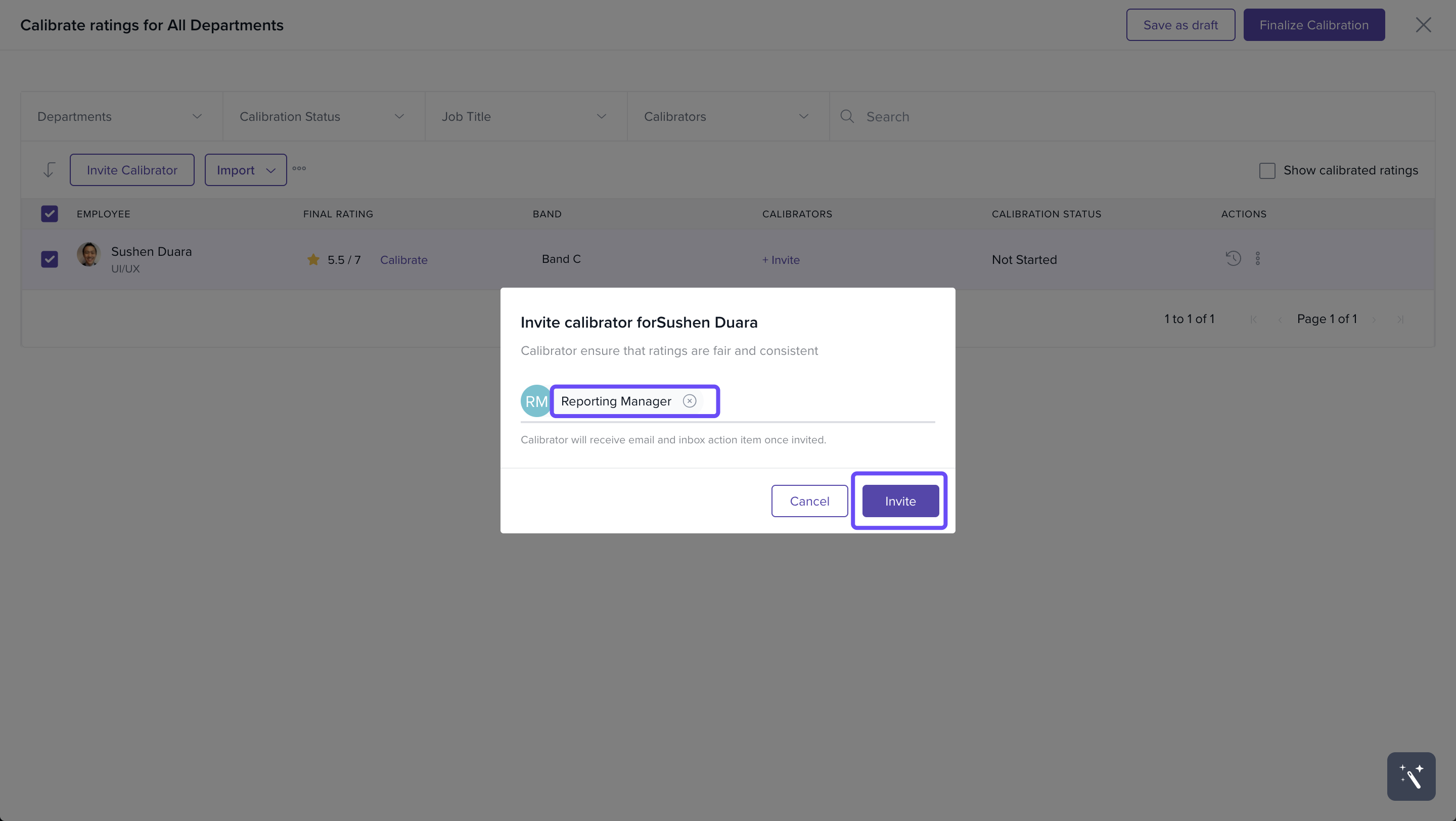Viewport: 1456px width, 821px height.
Task: Click the Band C cell
Action: 561,259
